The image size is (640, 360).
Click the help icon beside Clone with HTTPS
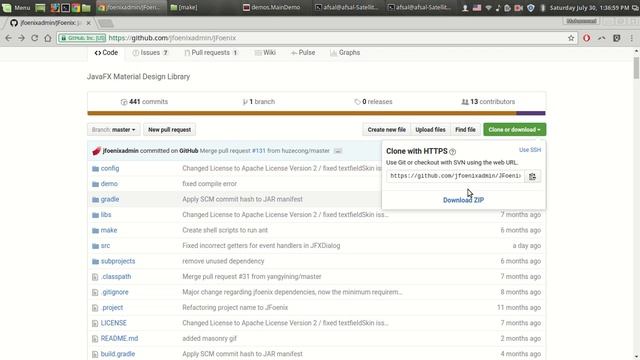click(453, 151)
